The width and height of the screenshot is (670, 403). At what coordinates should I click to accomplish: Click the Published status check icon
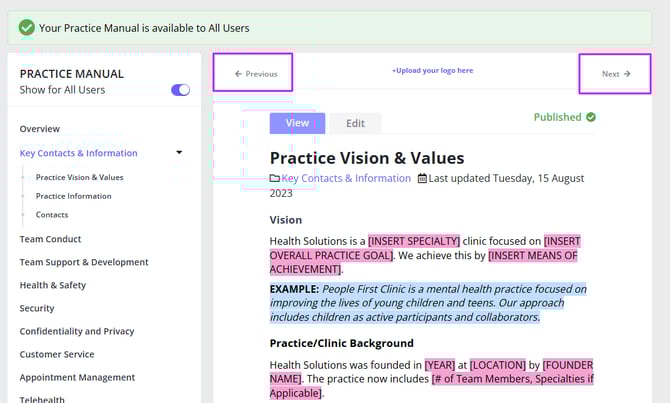tap(591, 117)
